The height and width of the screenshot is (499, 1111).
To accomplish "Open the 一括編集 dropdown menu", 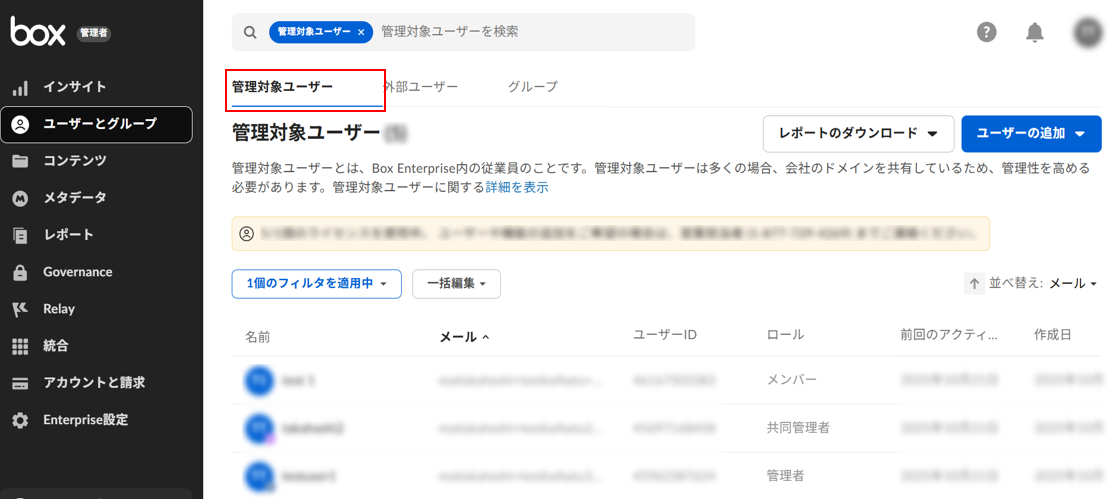I will click(456, 284).
